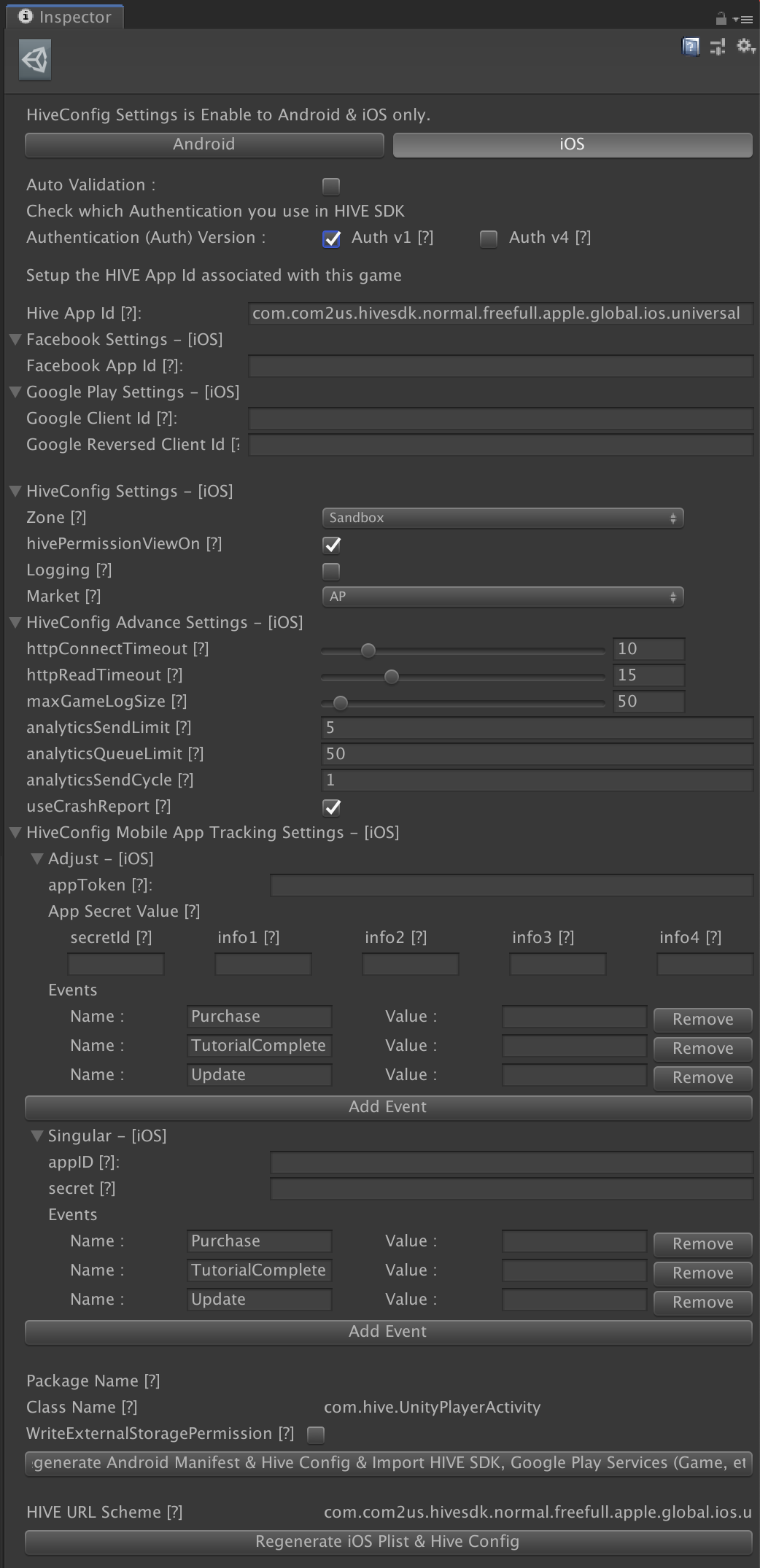This screenshot has width=760, height=1568.
Task: Remove the Adjust TutorialComplete event
Action: [703, 1048]
